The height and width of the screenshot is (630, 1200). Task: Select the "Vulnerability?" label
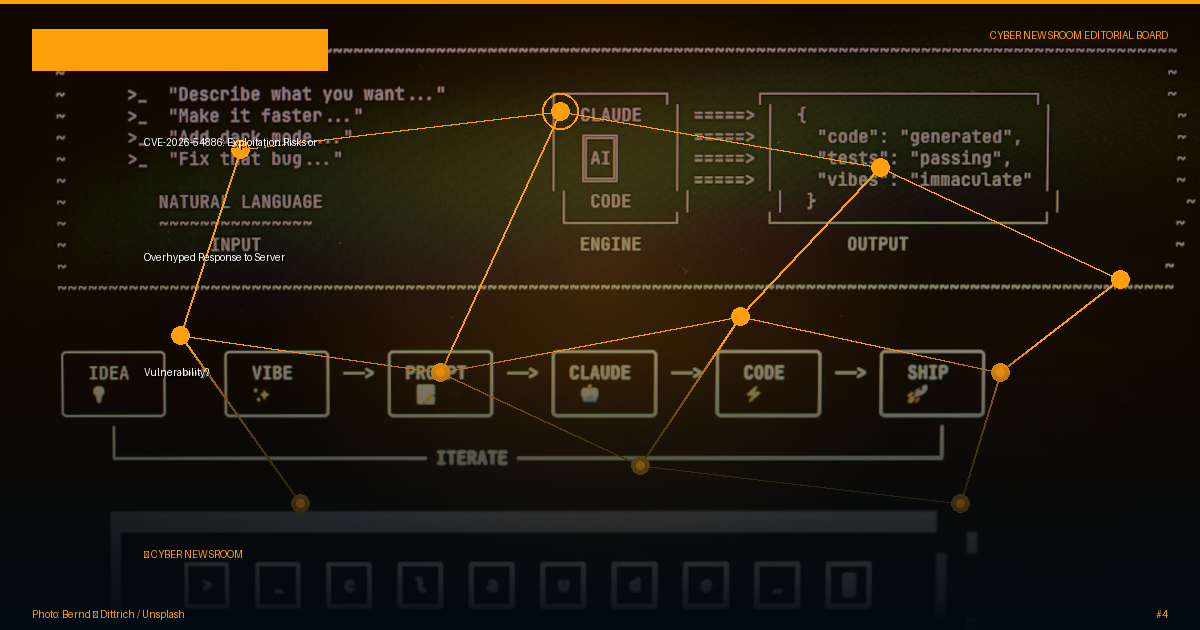pos(177,372)
